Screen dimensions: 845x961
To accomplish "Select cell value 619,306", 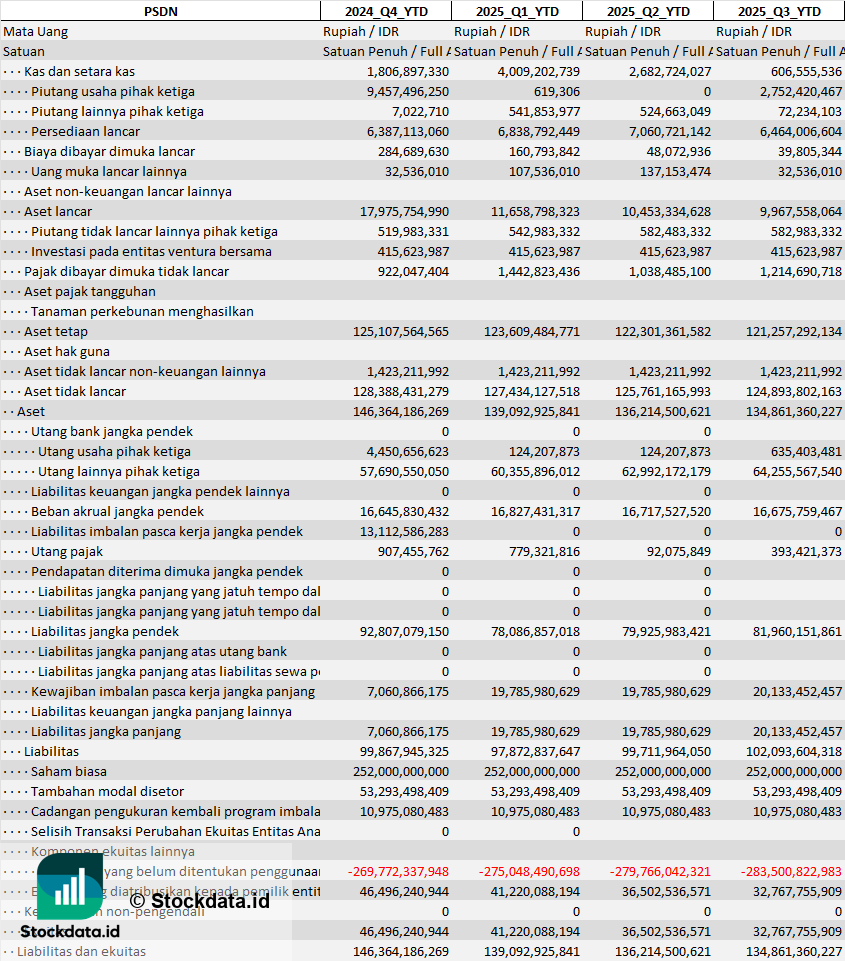I will (557, 92).
